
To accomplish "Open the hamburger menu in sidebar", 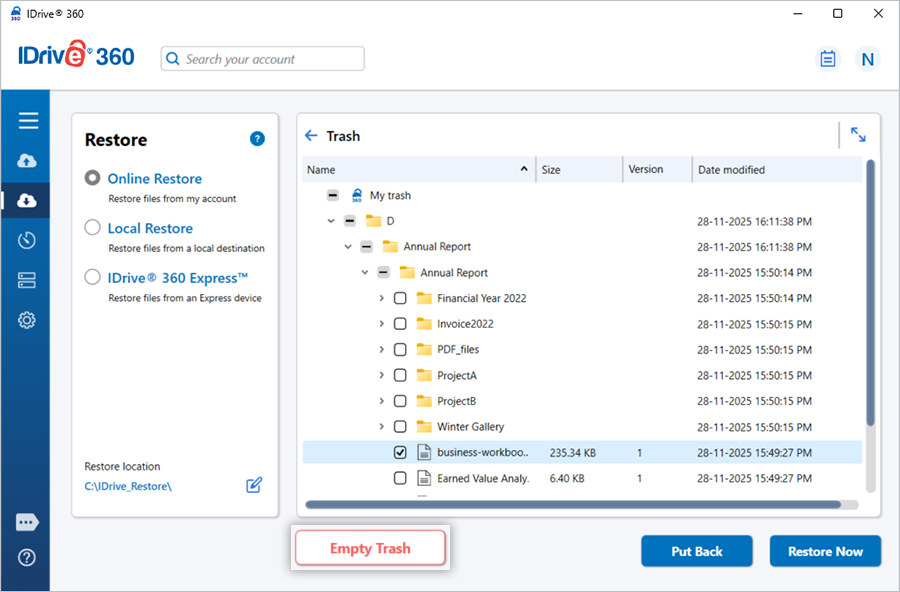I will click(x=28, y=121).
